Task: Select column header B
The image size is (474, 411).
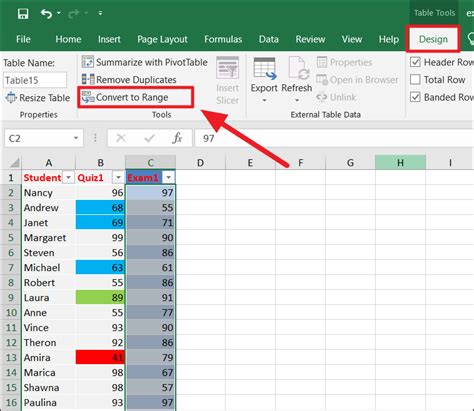Action: point(100,163)
